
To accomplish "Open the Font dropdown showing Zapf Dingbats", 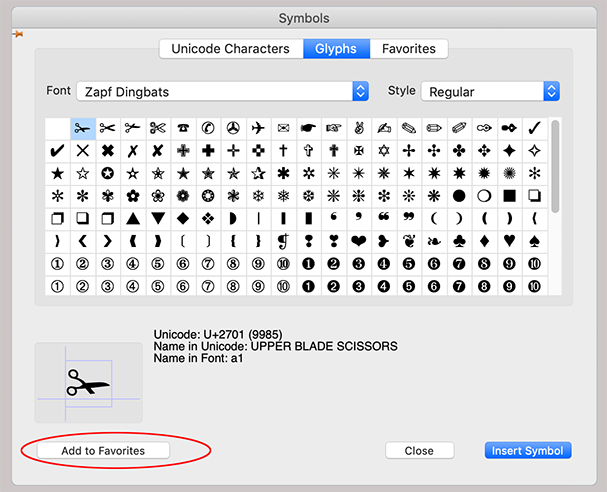I will coord(222,91).
